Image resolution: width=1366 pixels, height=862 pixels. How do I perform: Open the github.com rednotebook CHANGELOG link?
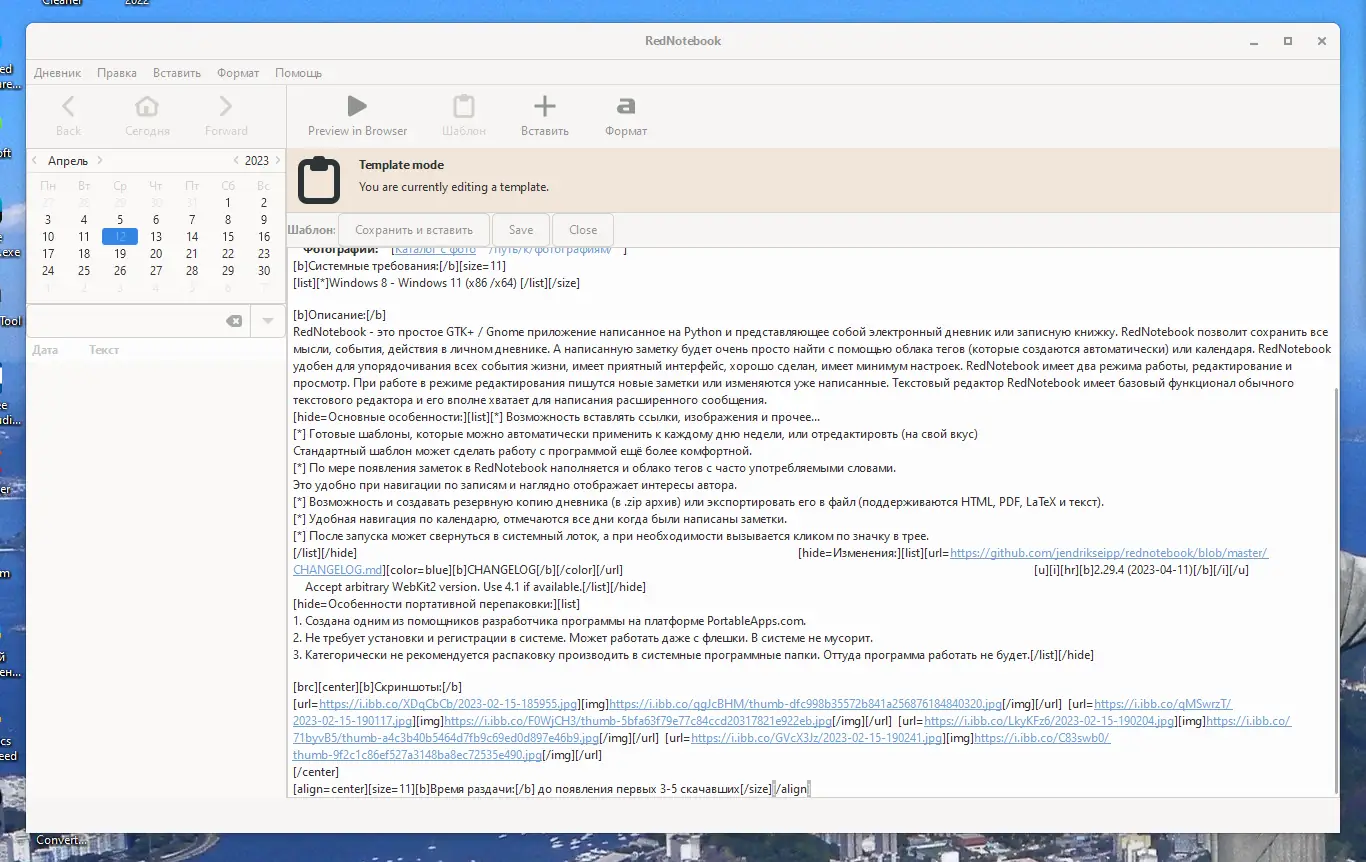[x=1108, y=553]
